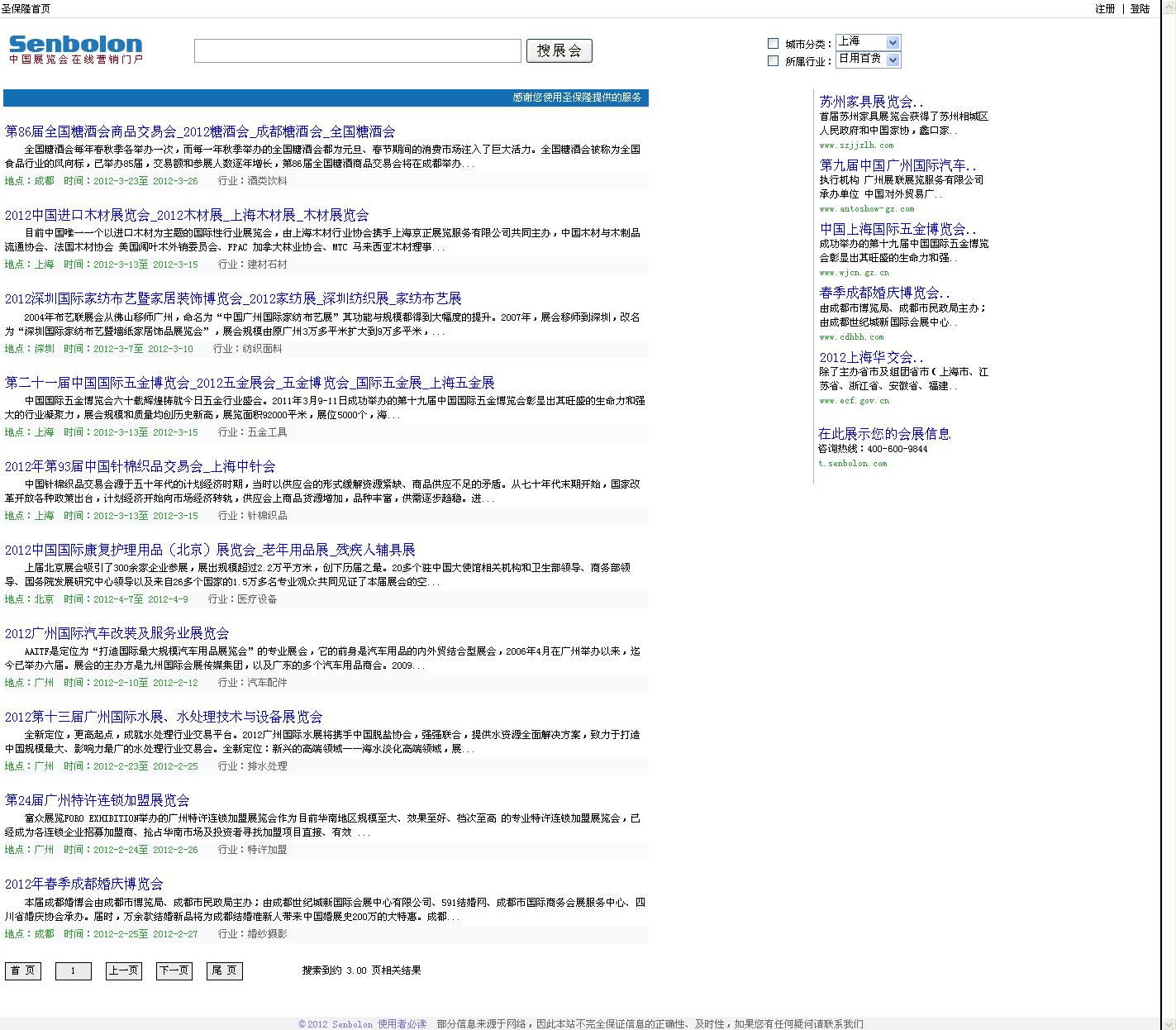The image size is (1176, 1030).
Task: Click 行业：纺织面料 text
Action: point(248,349)
